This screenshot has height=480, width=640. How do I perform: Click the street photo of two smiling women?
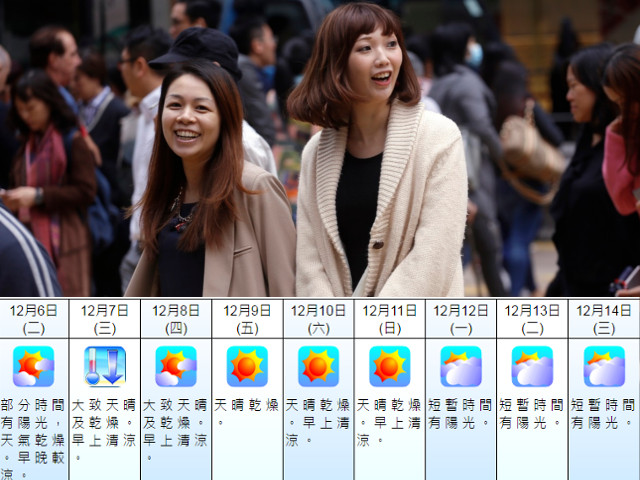[320, 148]
